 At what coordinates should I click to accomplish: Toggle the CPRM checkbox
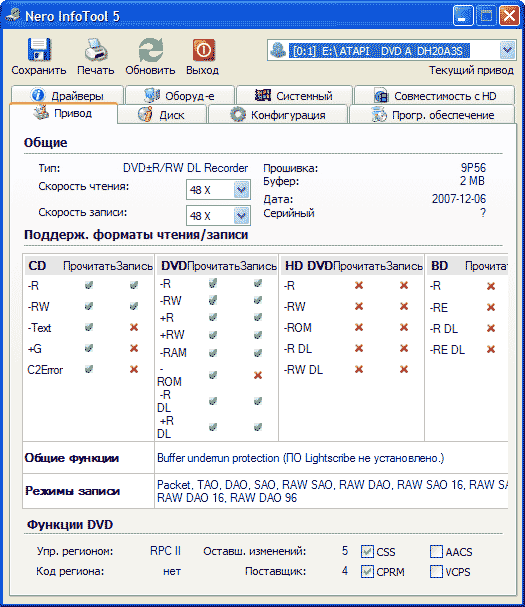[367, 571]
